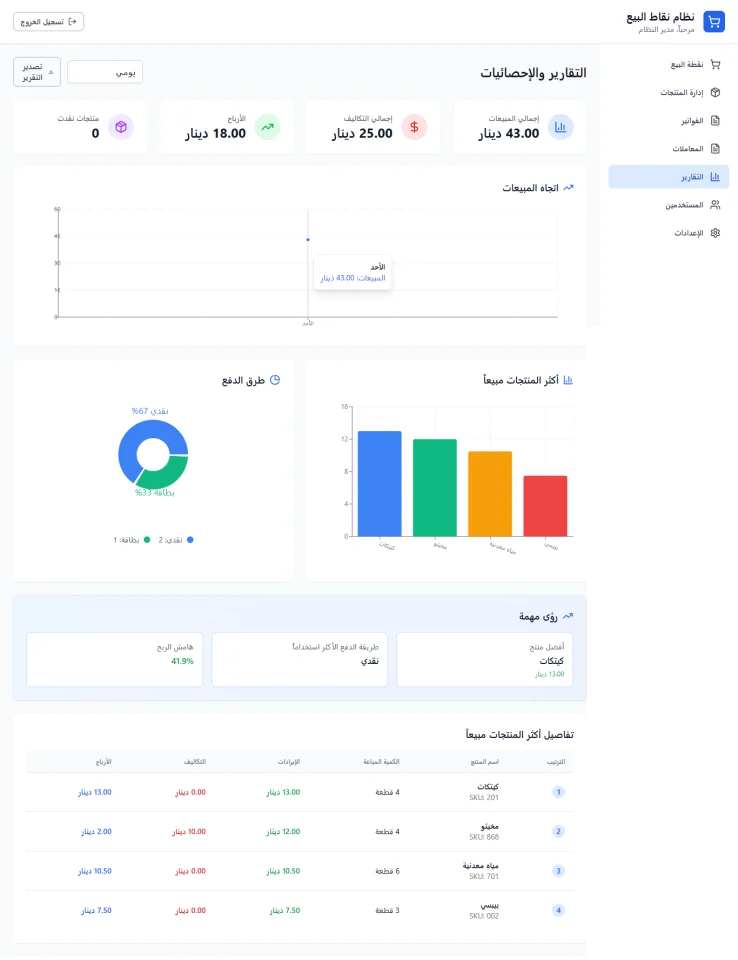Click the gear icon beside الإعدادات

point(715,233)
